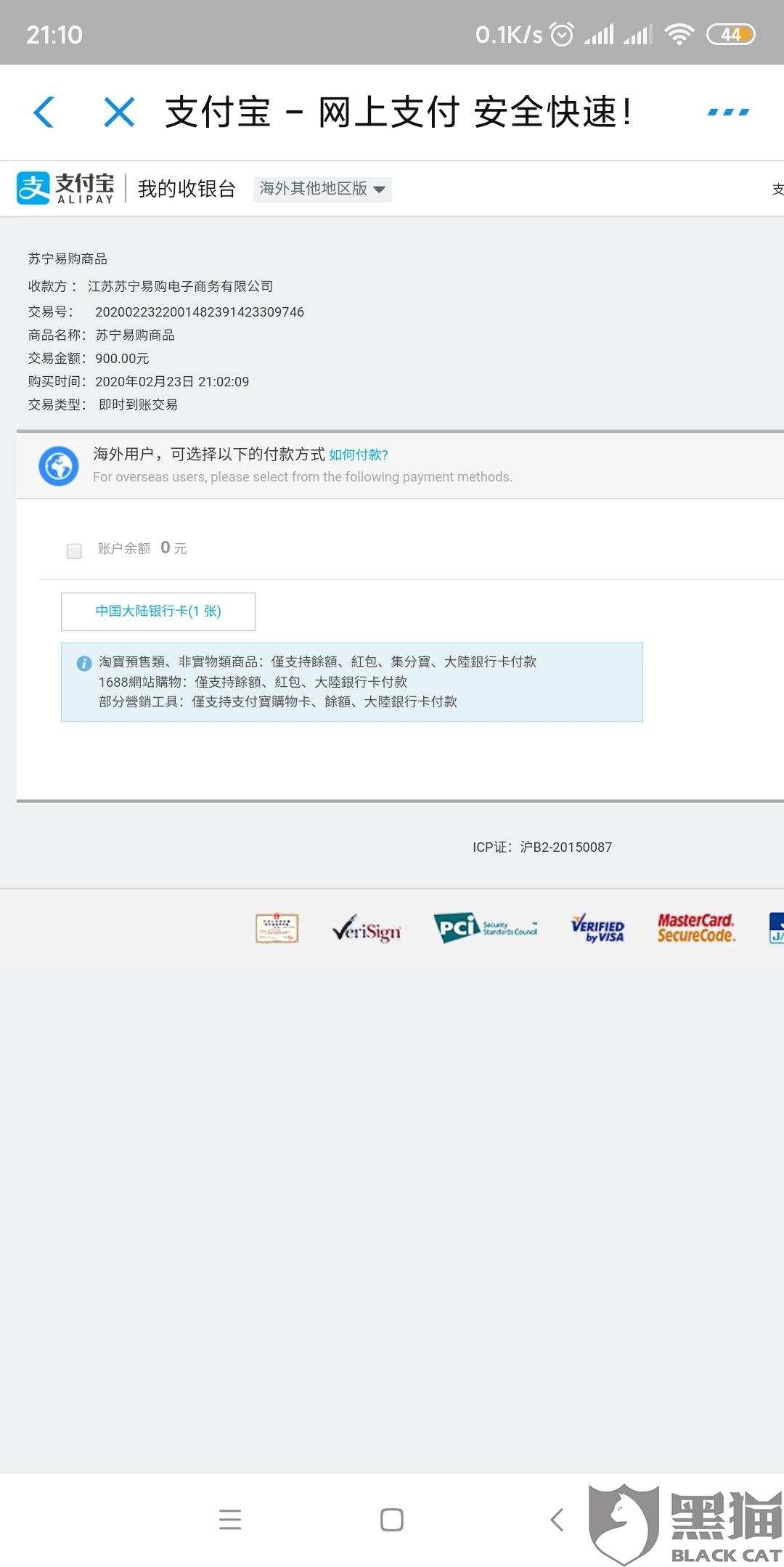Tap the Alipay logo

pyautogui.click(x=65, y=188)
